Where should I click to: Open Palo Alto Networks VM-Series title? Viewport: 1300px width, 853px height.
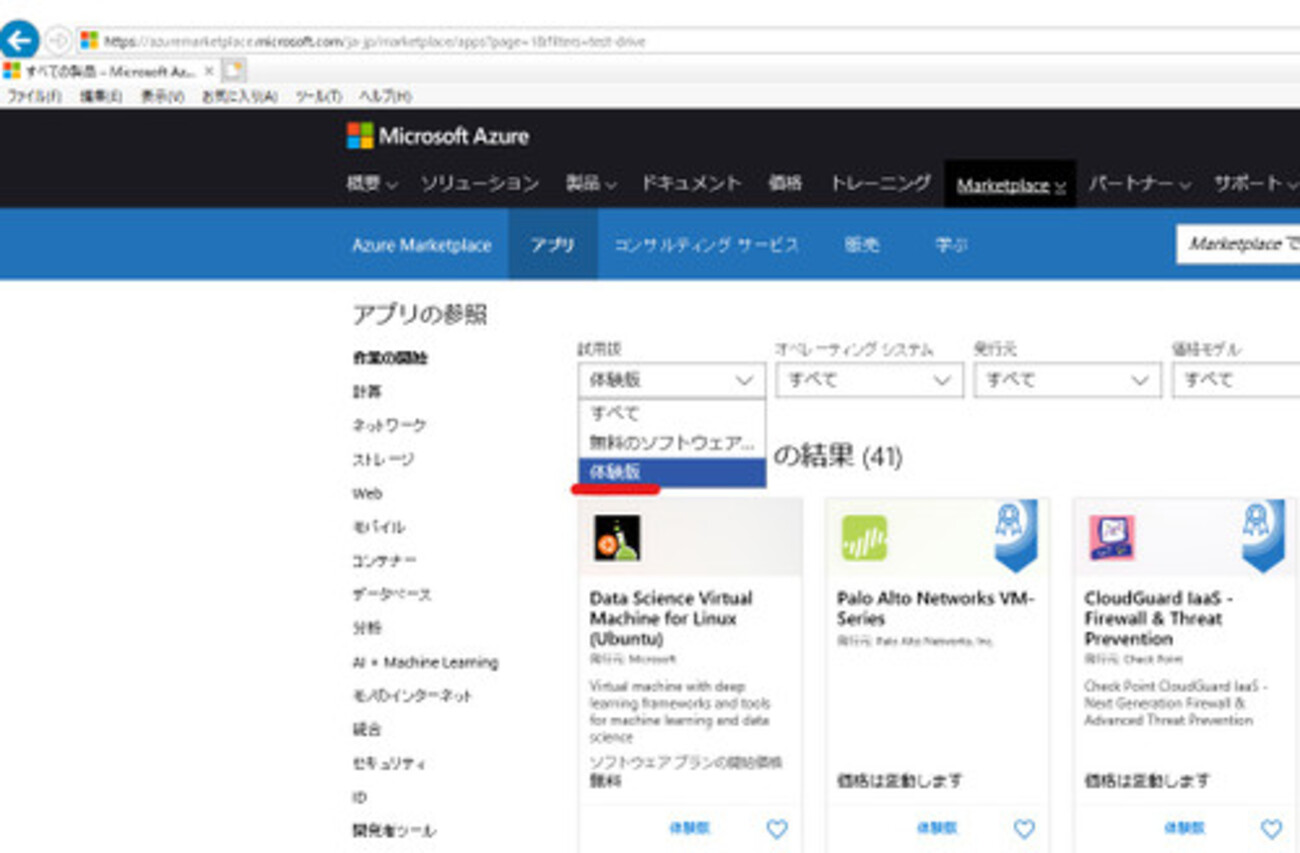coord(936,608)
